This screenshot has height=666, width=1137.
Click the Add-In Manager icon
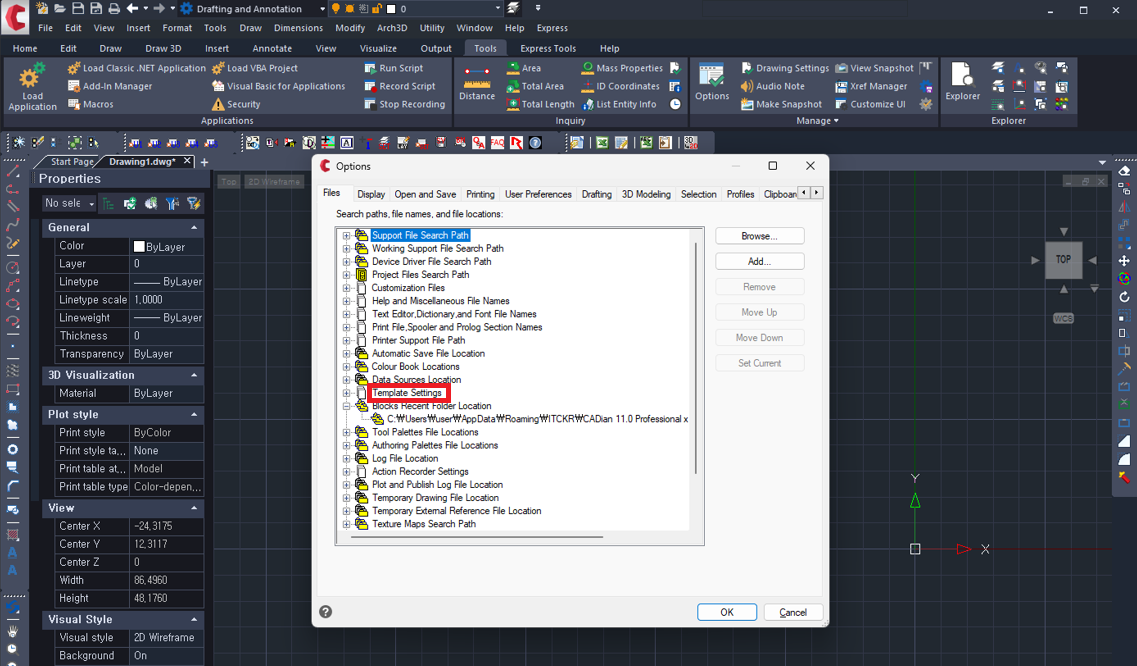(74, 86)
